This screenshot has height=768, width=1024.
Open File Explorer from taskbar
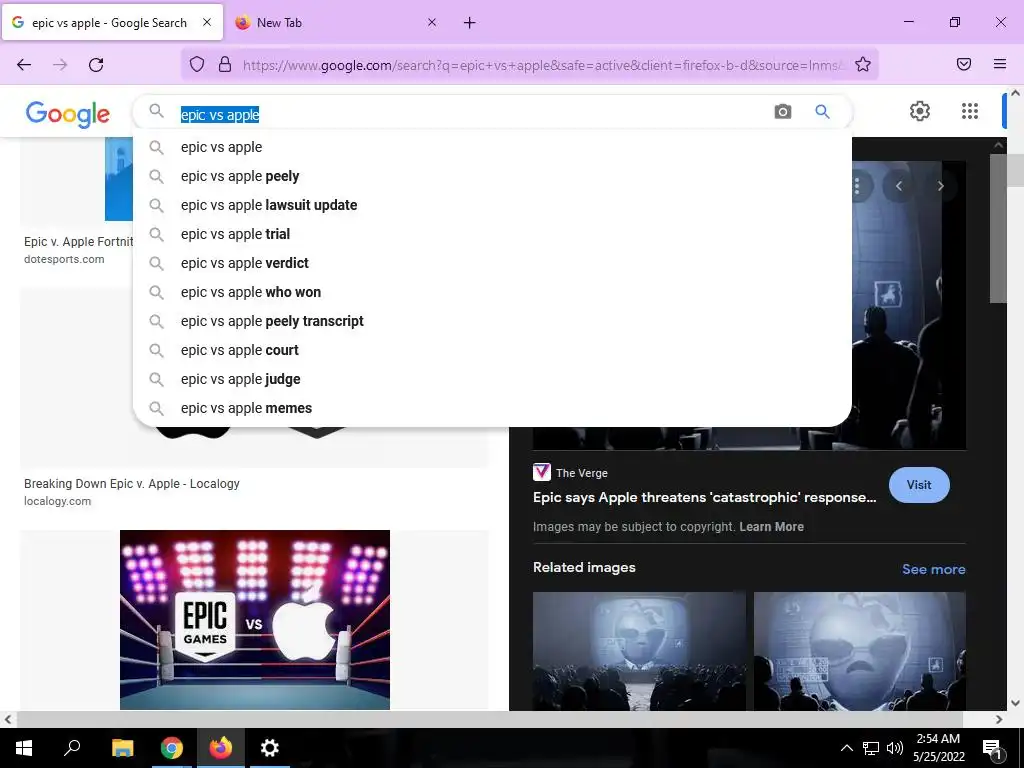pyautogui.click(x=122, y=748)
